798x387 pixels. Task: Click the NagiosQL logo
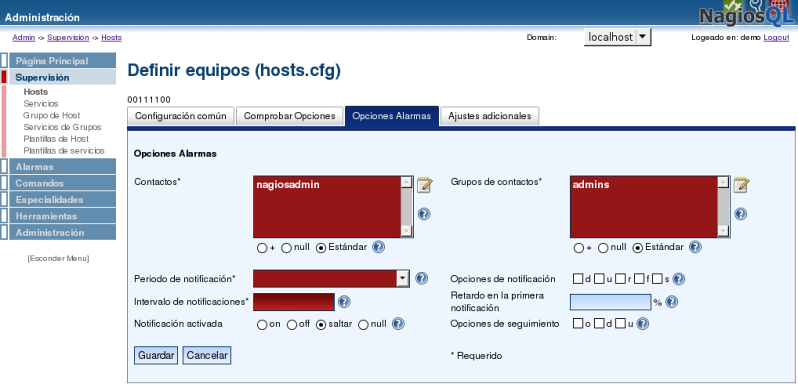[746, 14]
